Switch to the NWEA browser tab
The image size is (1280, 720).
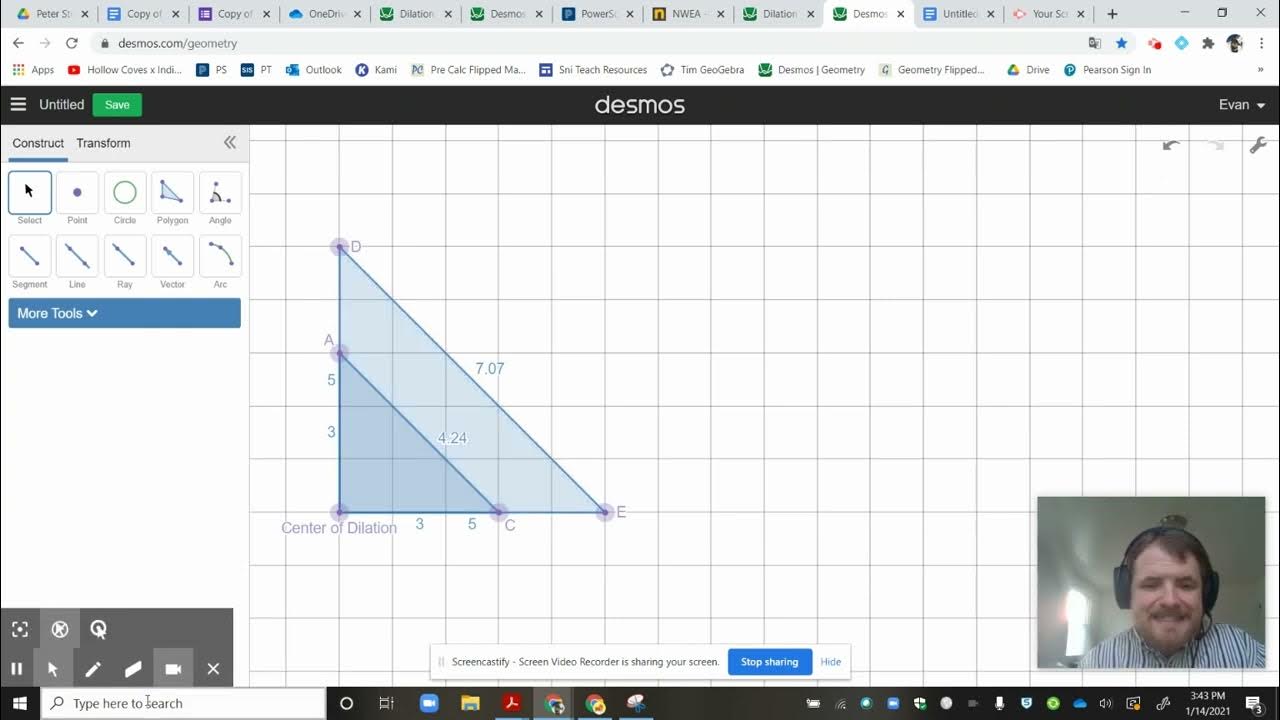688,14
